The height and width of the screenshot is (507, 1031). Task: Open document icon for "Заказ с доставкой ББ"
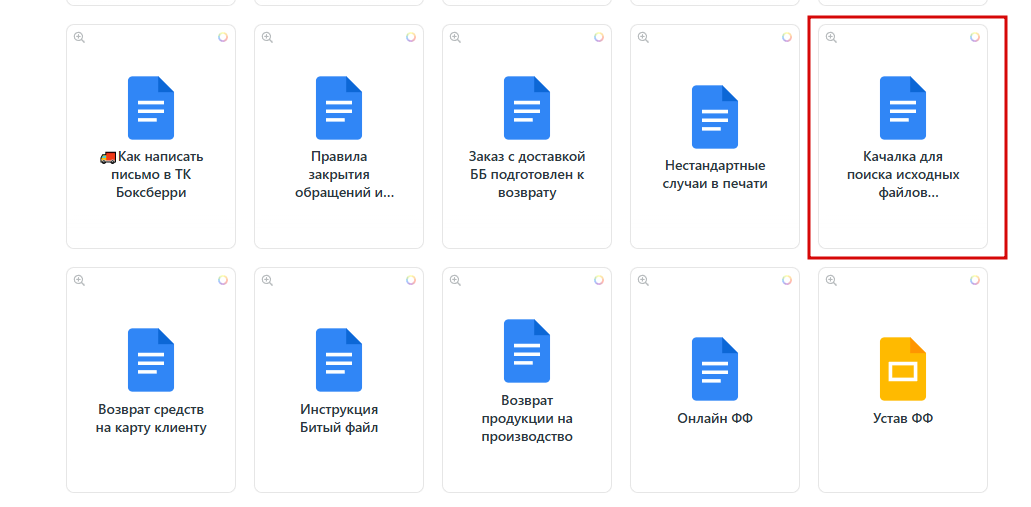coord(527,108)
